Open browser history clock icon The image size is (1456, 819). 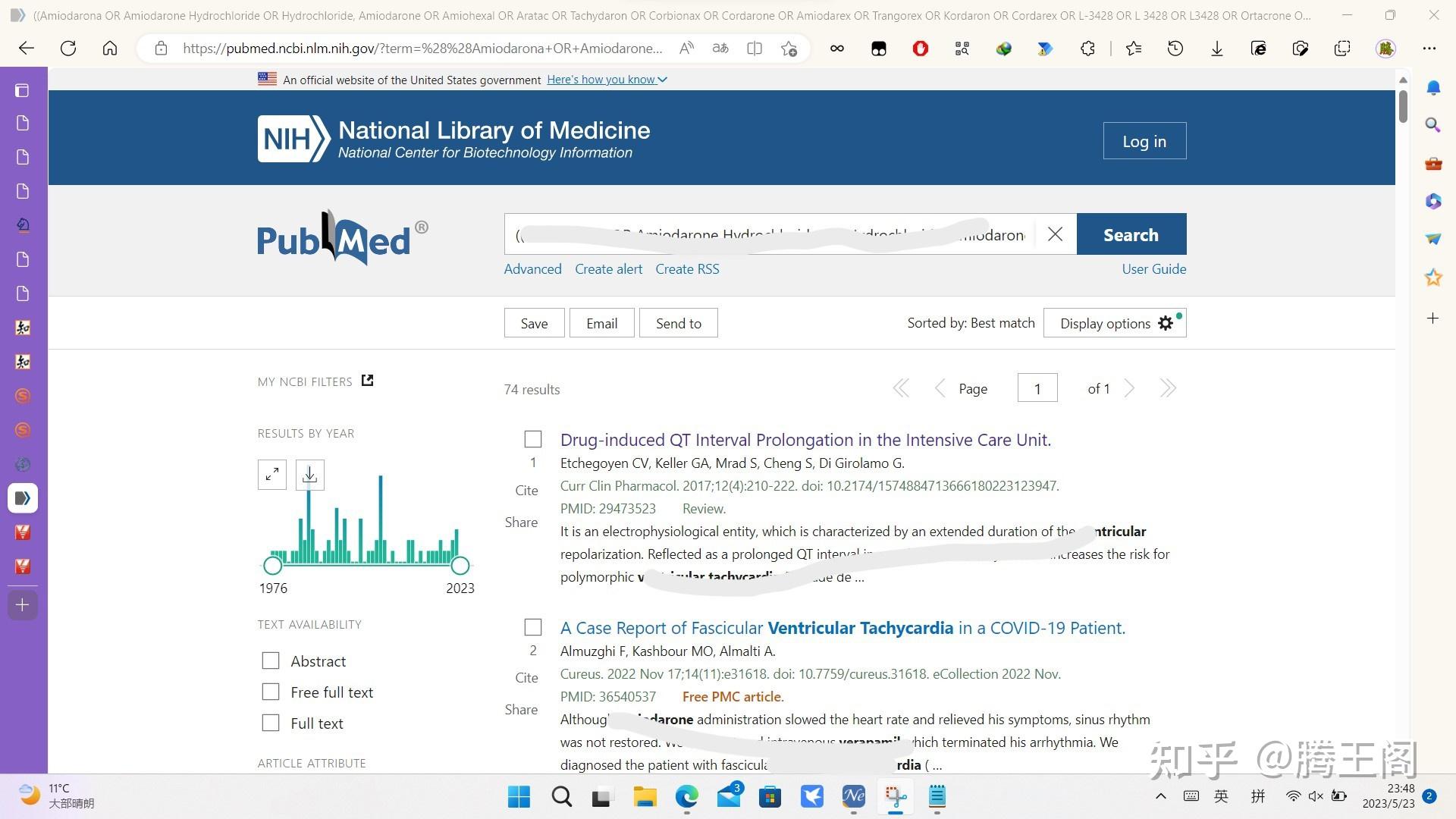tap(1175, 49)
